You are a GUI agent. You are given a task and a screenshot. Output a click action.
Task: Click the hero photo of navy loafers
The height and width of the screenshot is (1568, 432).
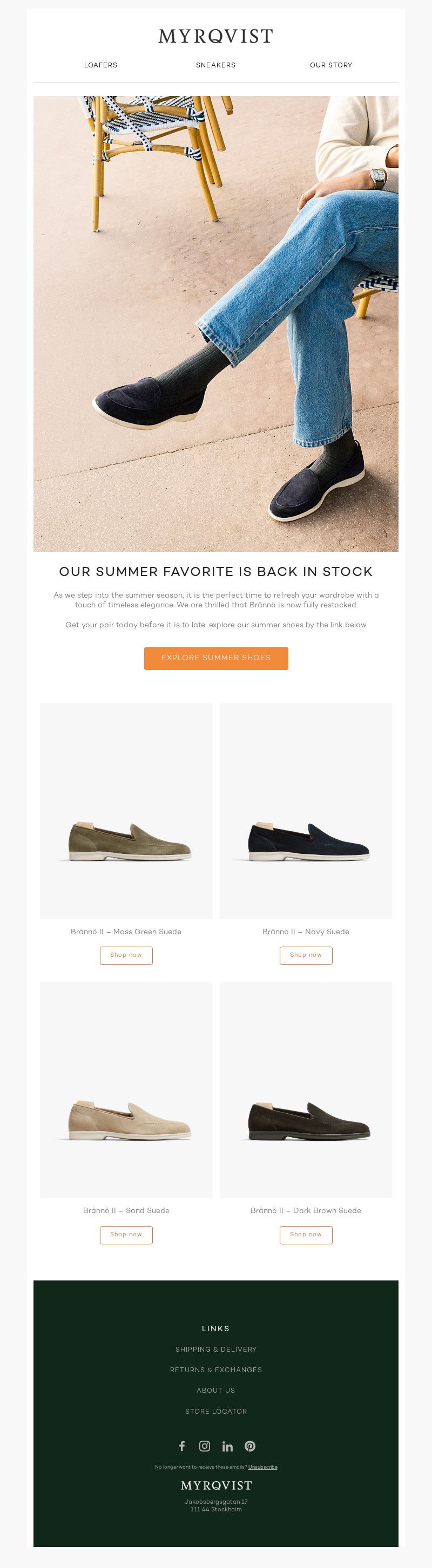click(x=215, y=324)
